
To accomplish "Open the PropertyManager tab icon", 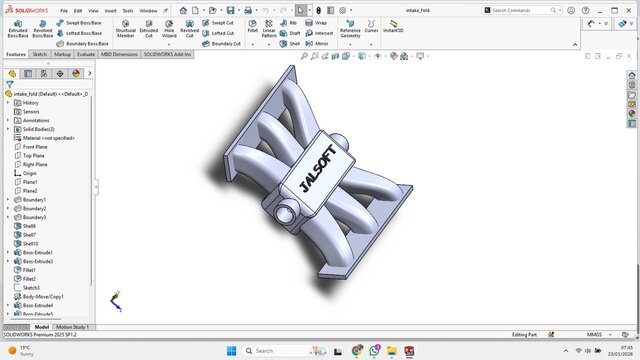I will (28, 73).
